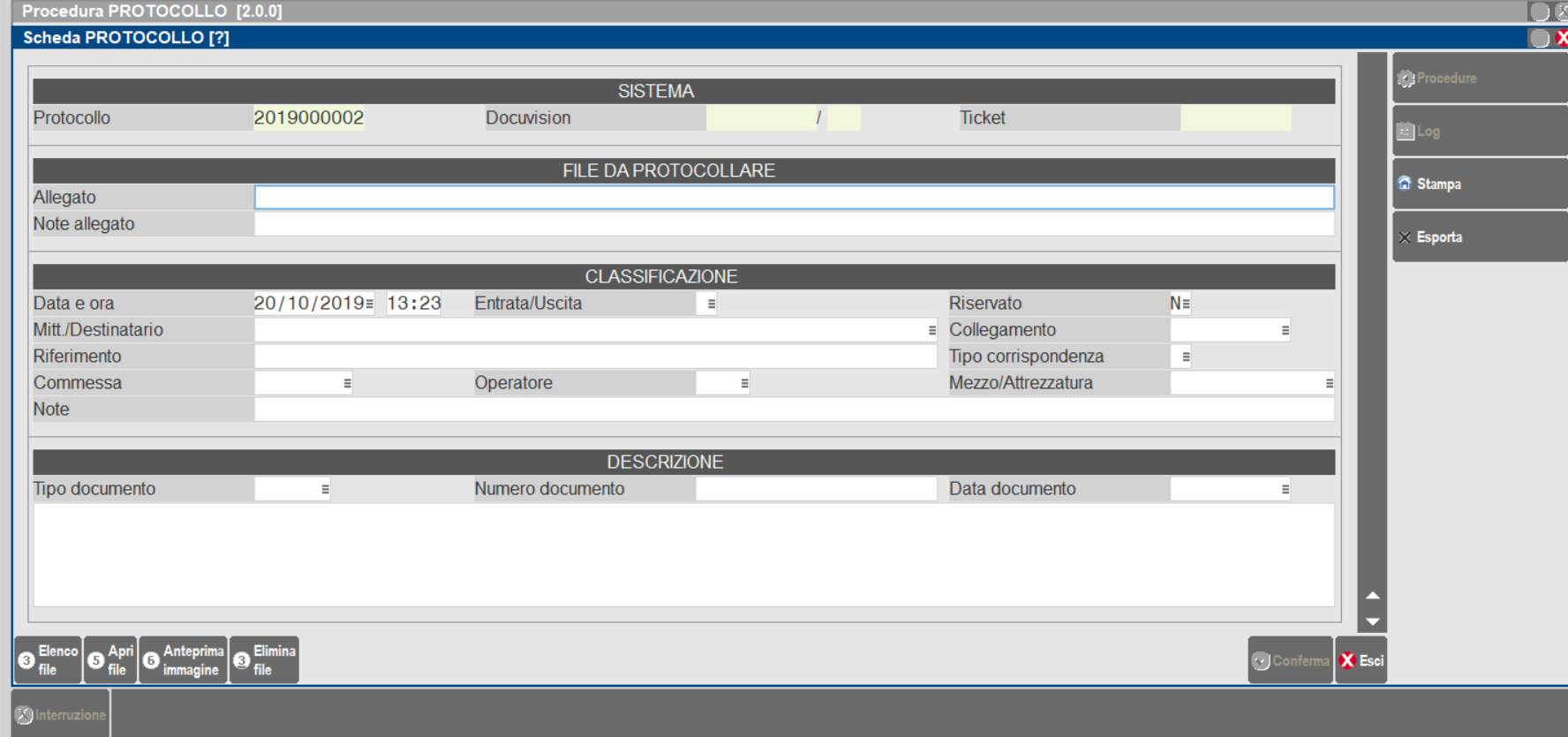The image size is (1568, 737).
Task: Open the Log side button
Action: tap(1479, 132)
